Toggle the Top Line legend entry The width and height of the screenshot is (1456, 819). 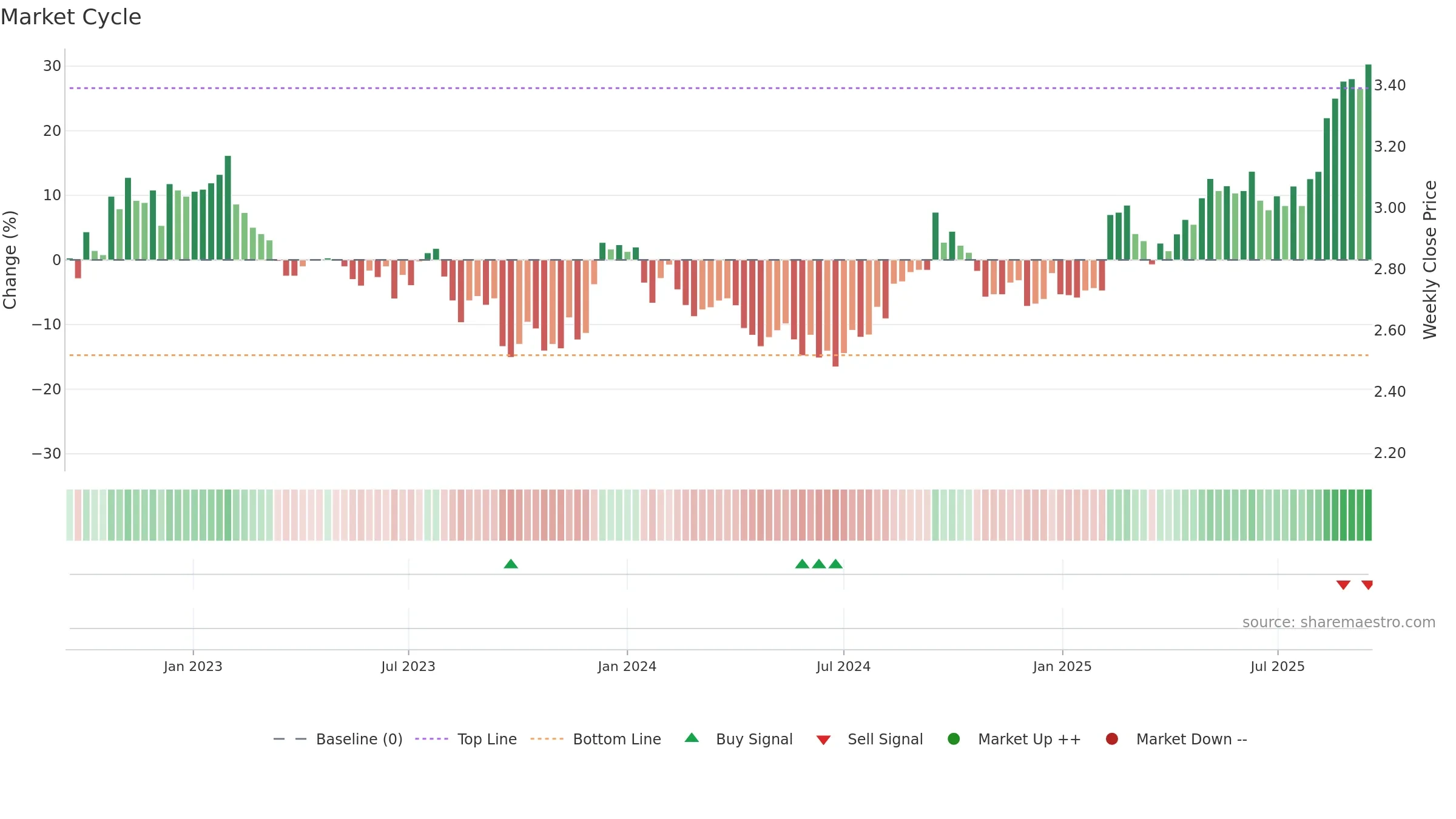point(466,739)
